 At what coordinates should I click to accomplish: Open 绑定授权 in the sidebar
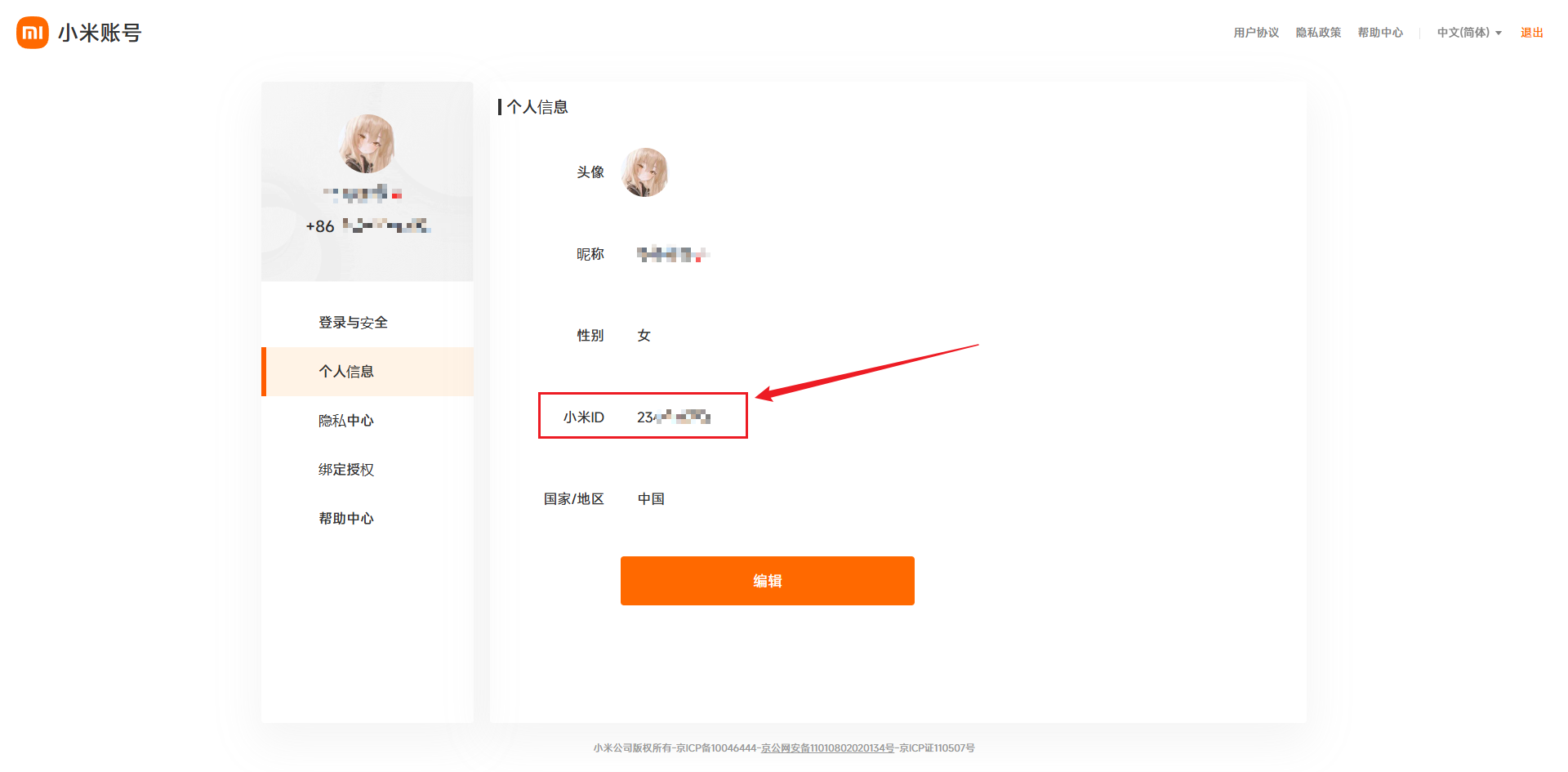[x=346, y=470]
